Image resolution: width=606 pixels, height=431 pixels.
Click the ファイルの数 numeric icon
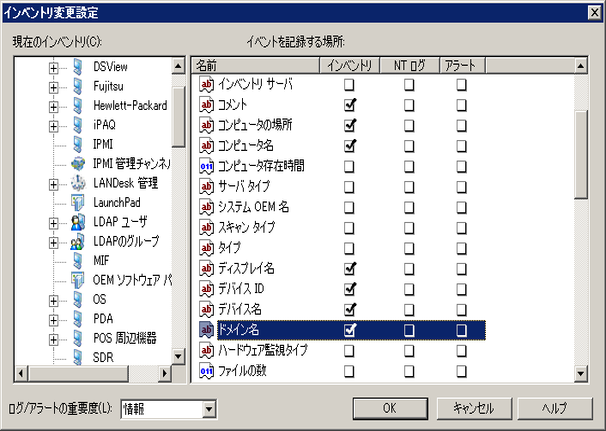coord(206,371)
